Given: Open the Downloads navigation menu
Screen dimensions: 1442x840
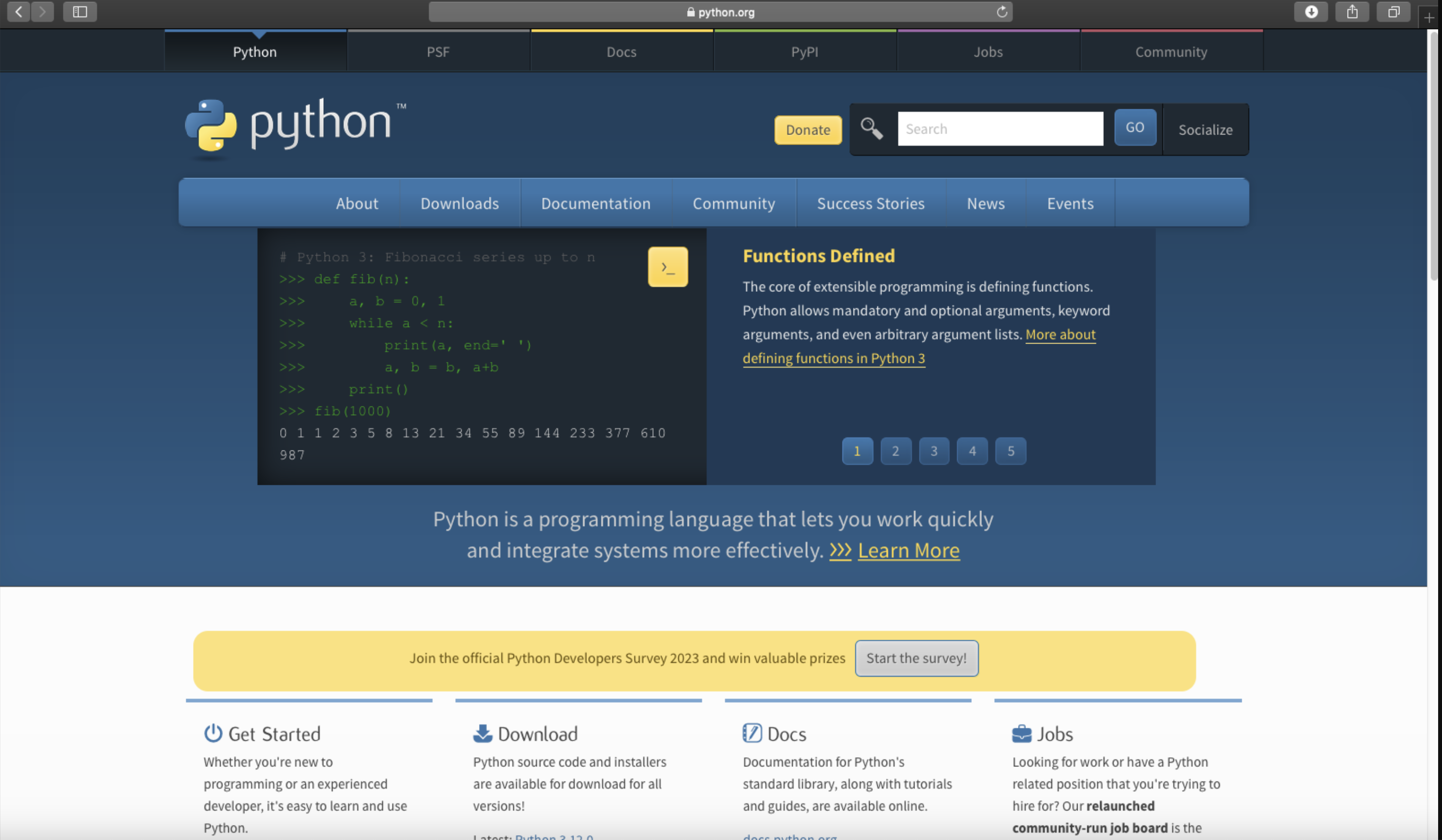Looking at the screenshot, I should click(460, 203).
